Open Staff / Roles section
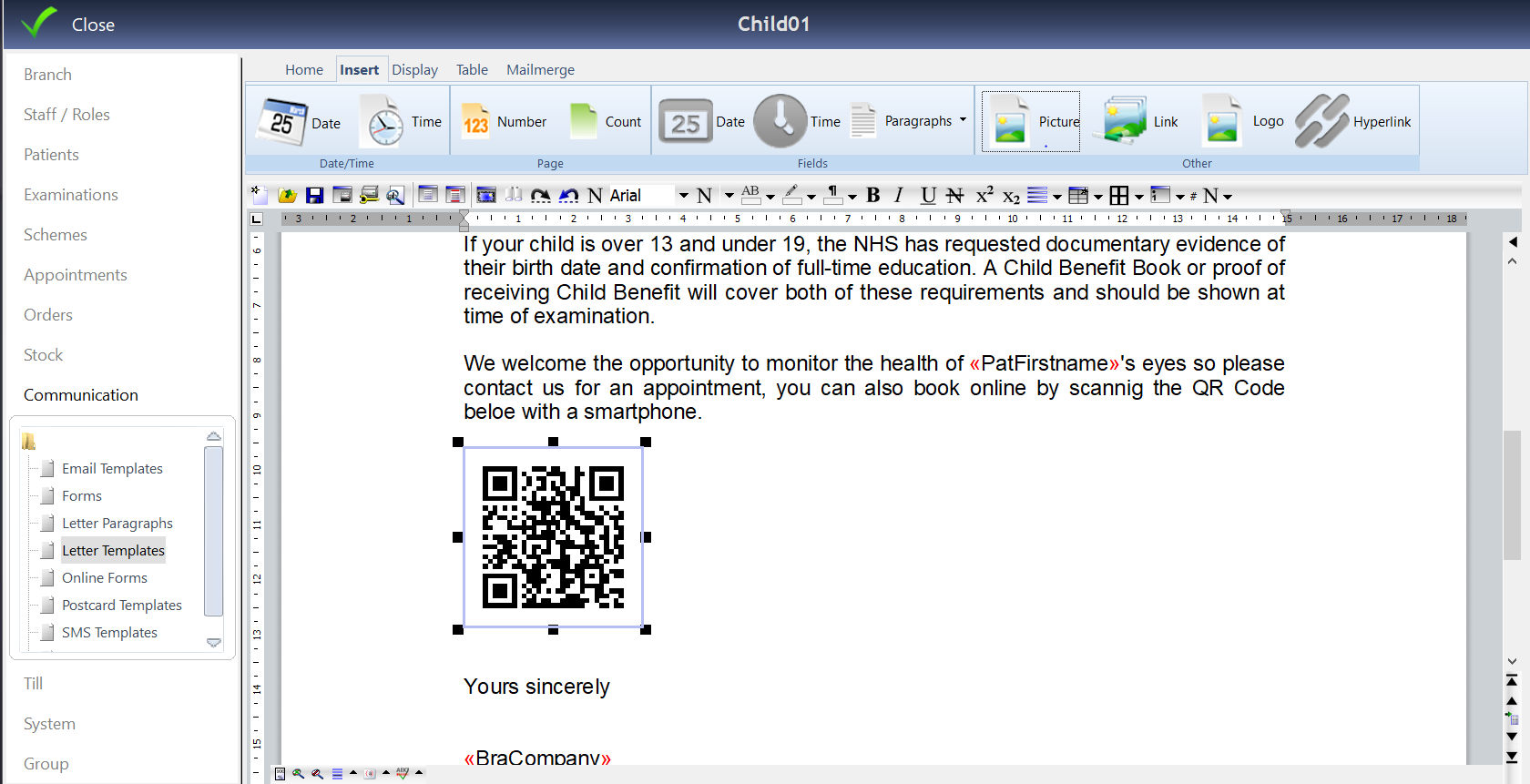The width and height of the screenshot is (1530, 784). pos(66,115)
